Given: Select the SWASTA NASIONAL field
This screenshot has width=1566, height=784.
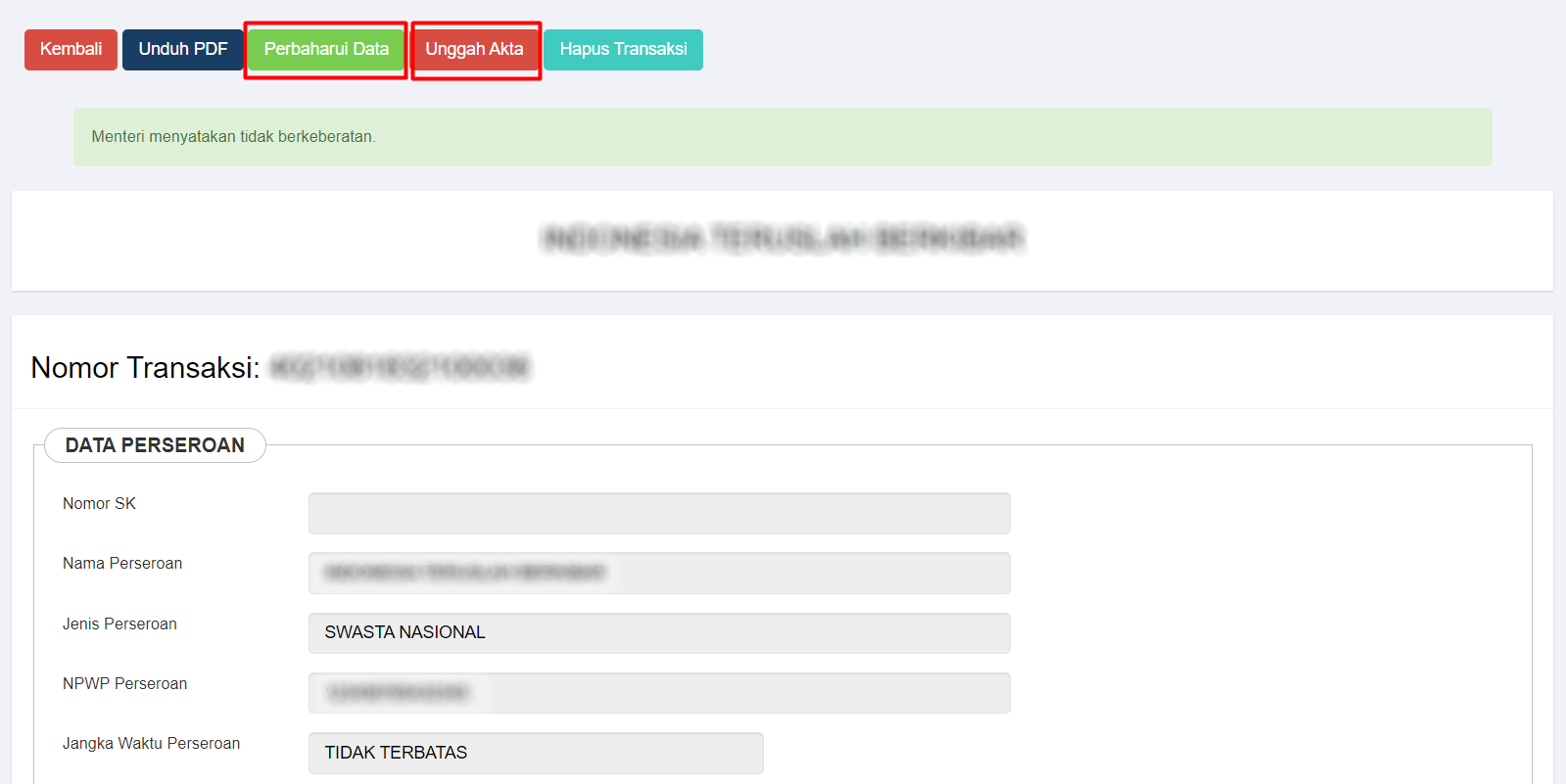Looking at the screenshot, I should coord(658,633).
